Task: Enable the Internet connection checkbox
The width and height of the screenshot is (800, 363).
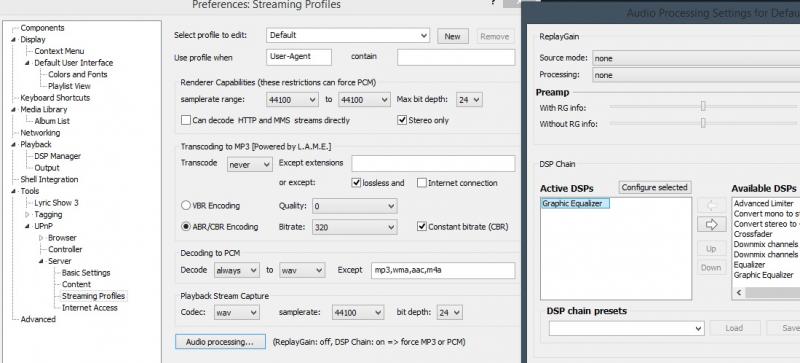Action: click(421, 183)
